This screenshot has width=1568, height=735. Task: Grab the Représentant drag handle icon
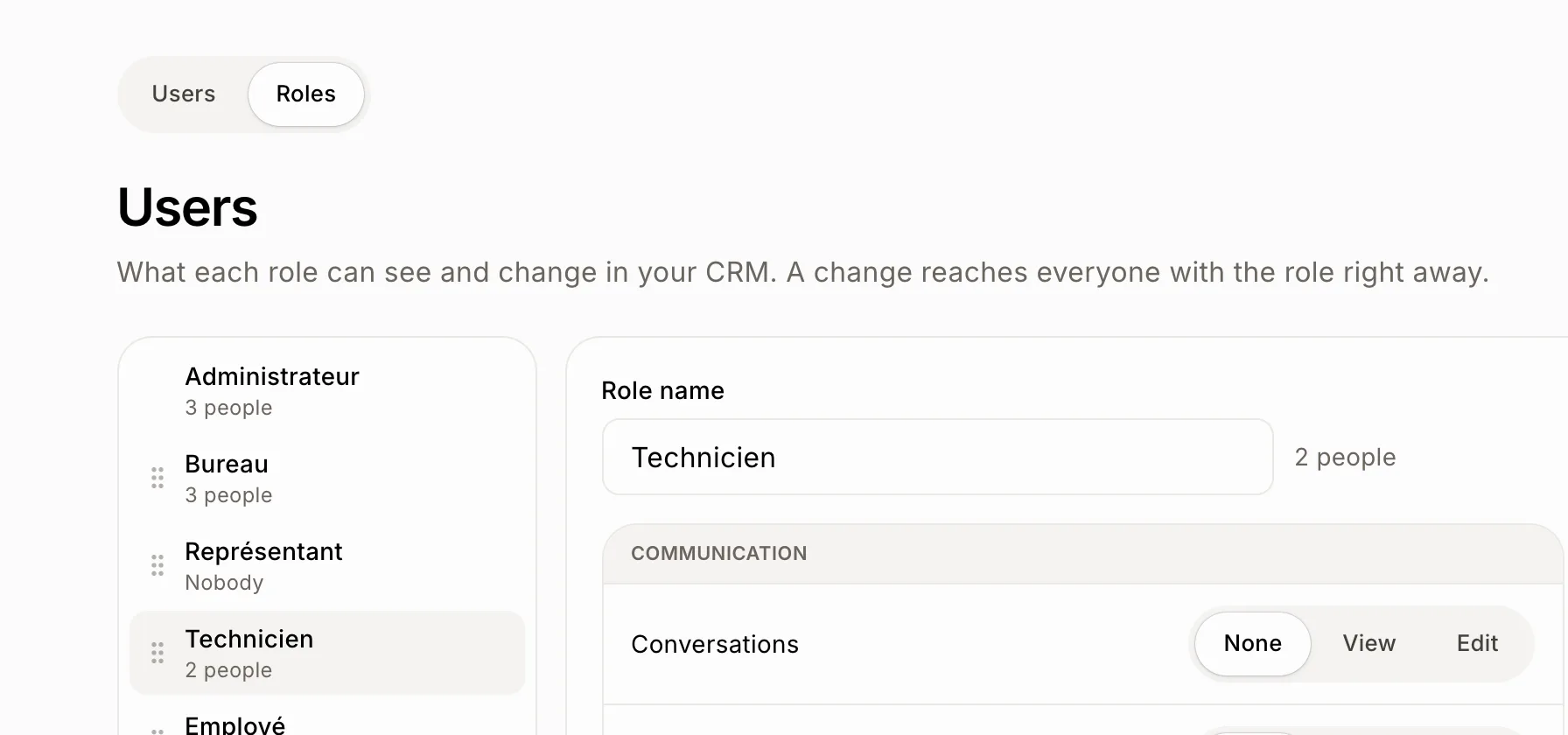157,565
